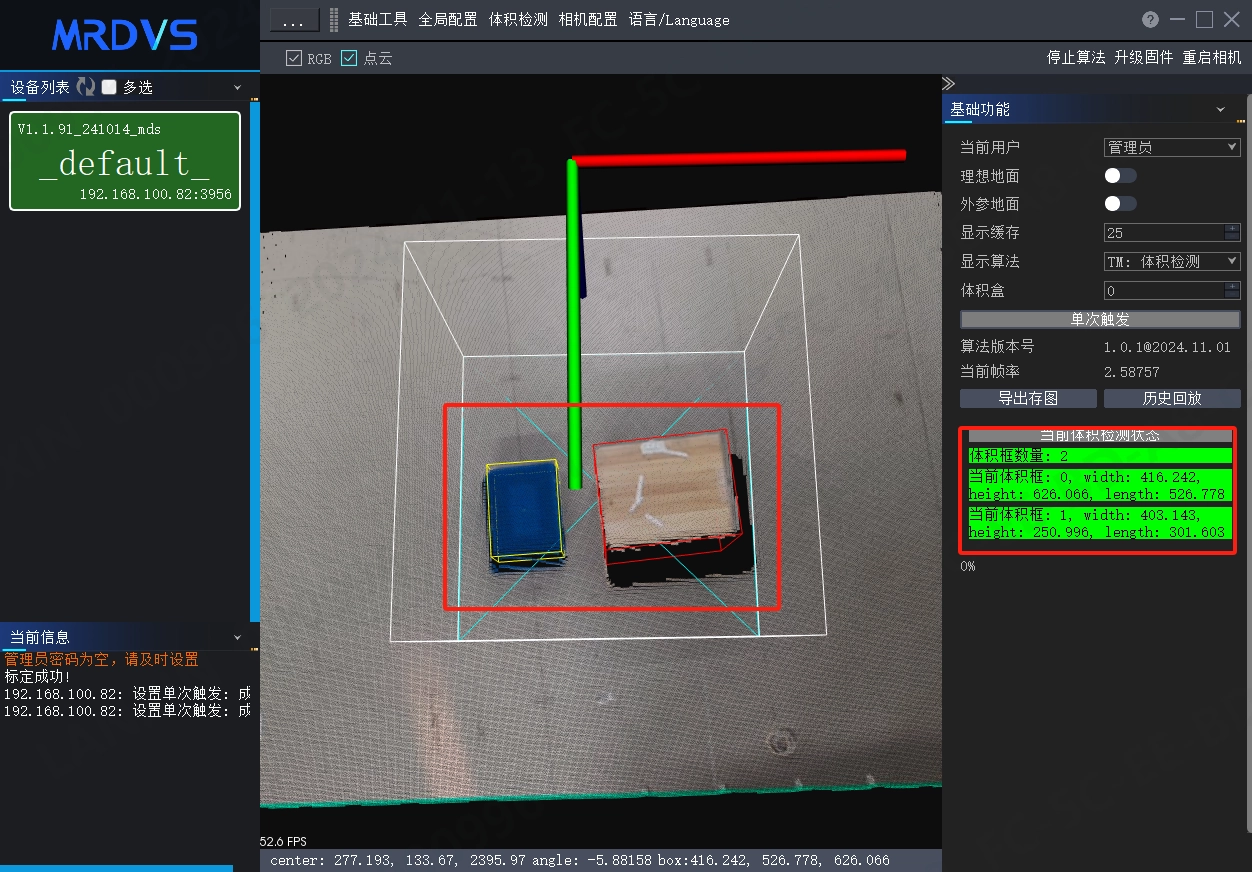The height and width of the screenshot is (872, 1252).
Task: Open the 基础工具 menu
Action: pos(378,20)
